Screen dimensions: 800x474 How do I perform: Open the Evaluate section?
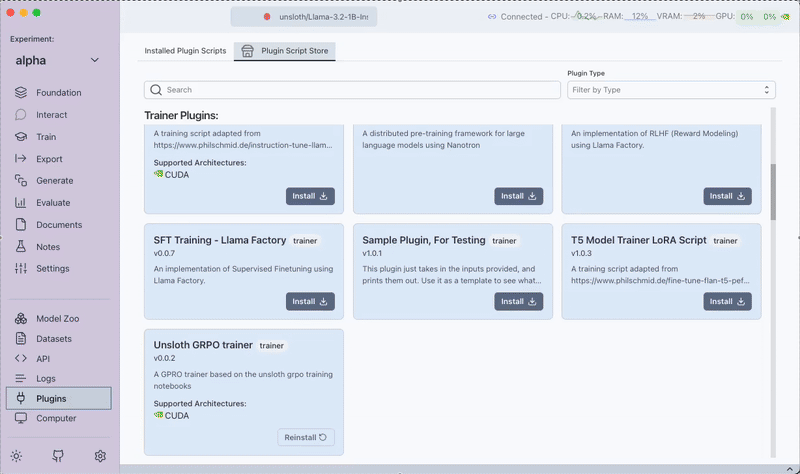53,203
